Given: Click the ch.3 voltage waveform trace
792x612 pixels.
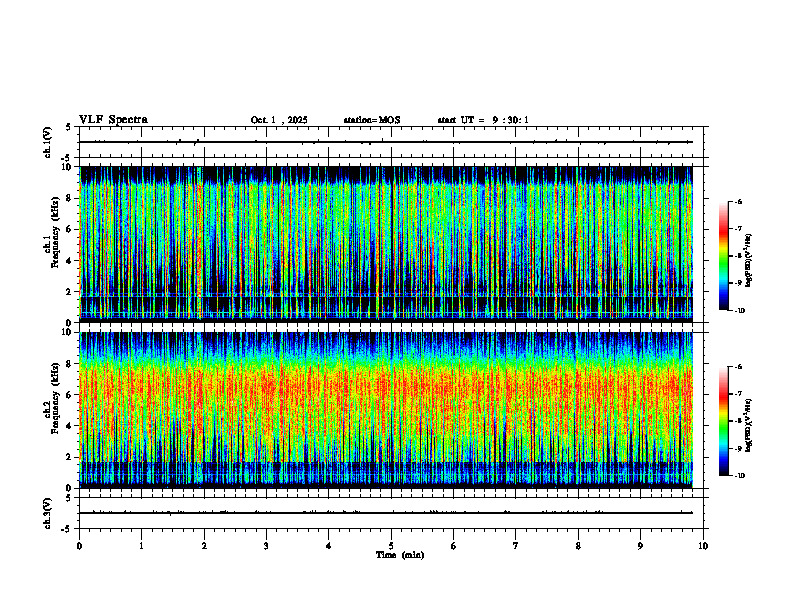Looking at the screenshot, I should (x=386, y=513).
